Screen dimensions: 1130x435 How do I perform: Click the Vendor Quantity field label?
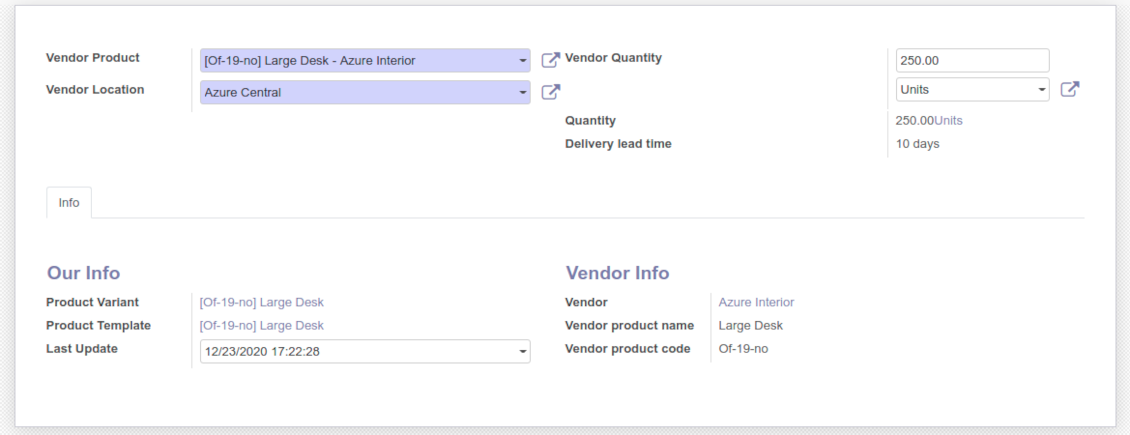(x=613, y=58)
